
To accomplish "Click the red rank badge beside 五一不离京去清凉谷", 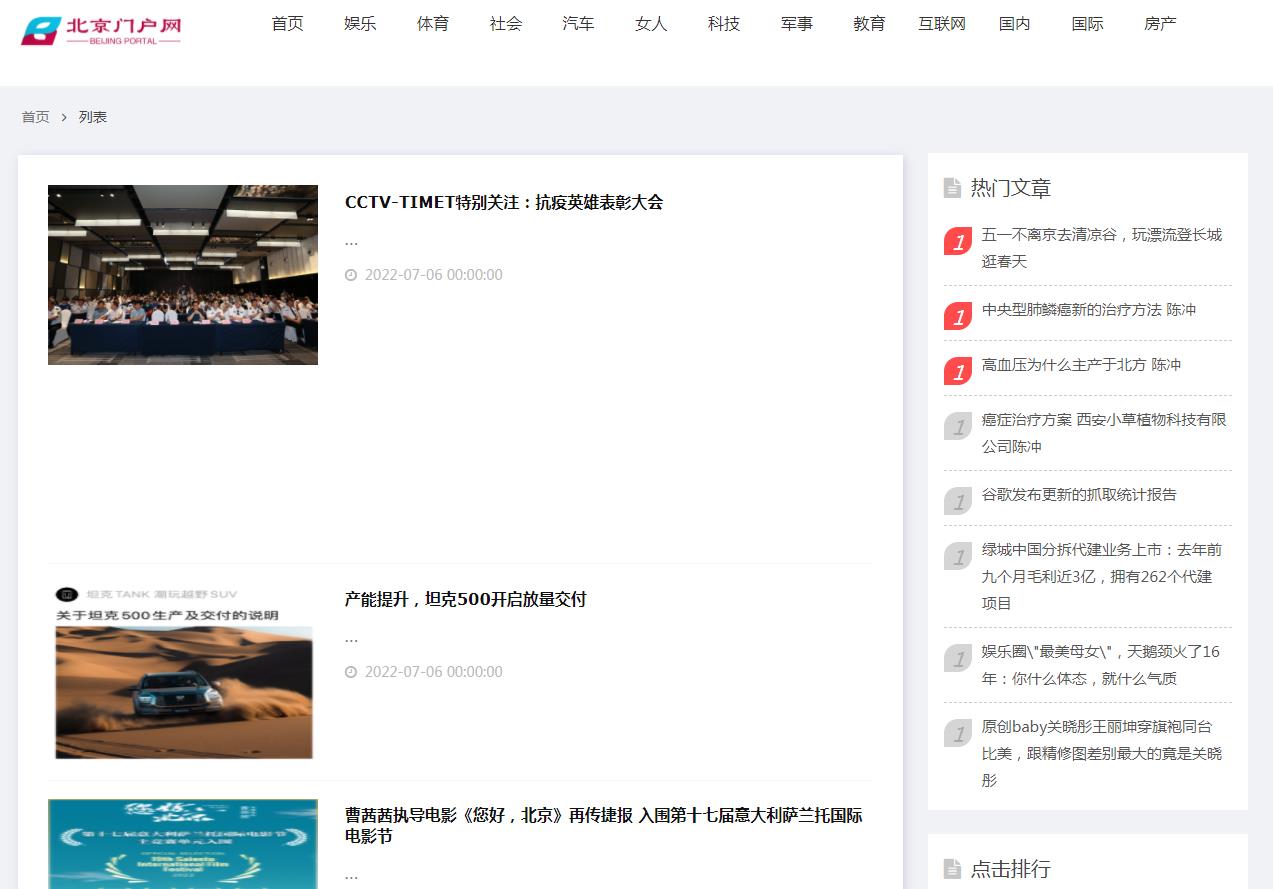I will [x=958, y=242].
